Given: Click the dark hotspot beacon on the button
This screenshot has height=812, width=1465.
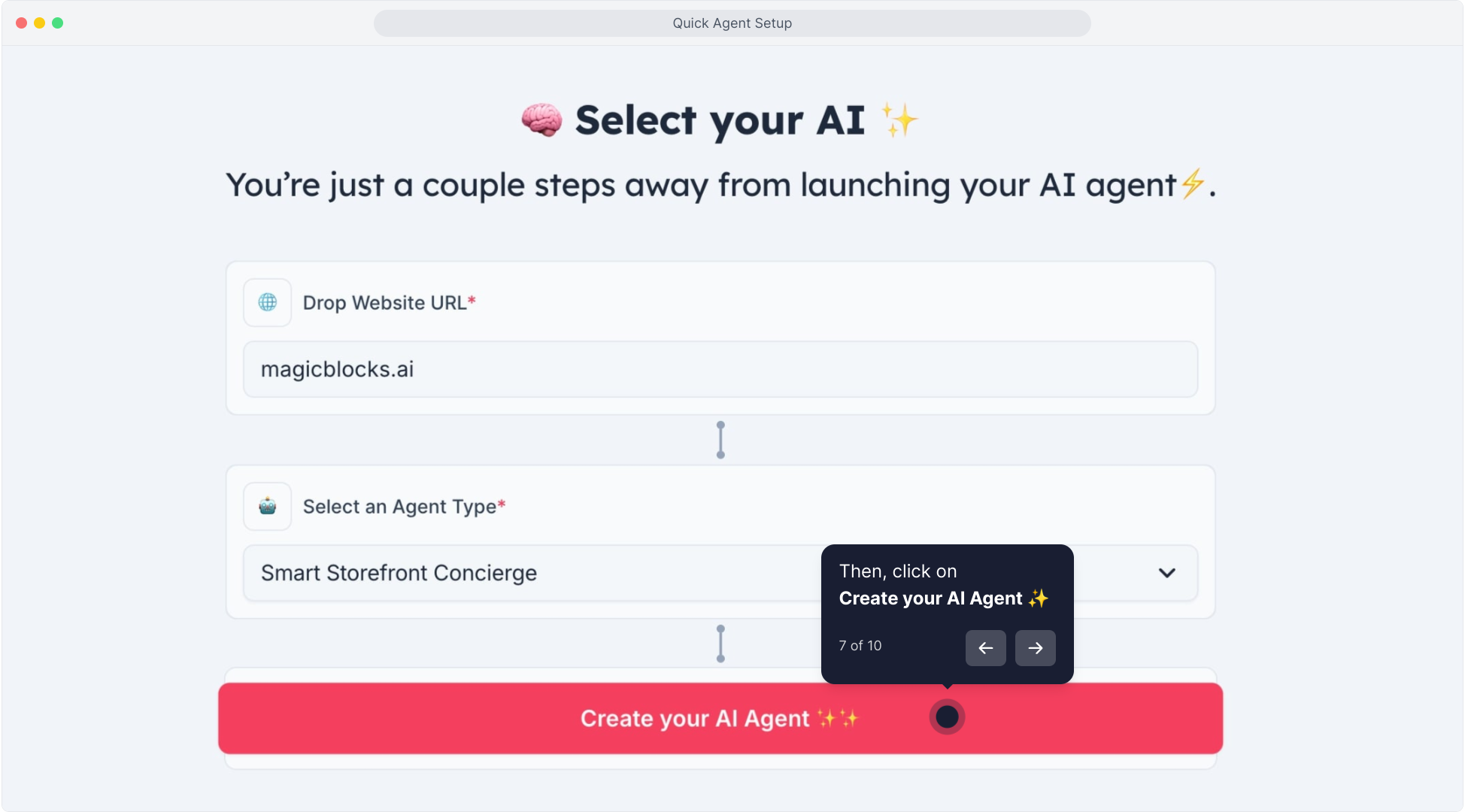Looking at the screenshot, I should click(x=947, y=717).
